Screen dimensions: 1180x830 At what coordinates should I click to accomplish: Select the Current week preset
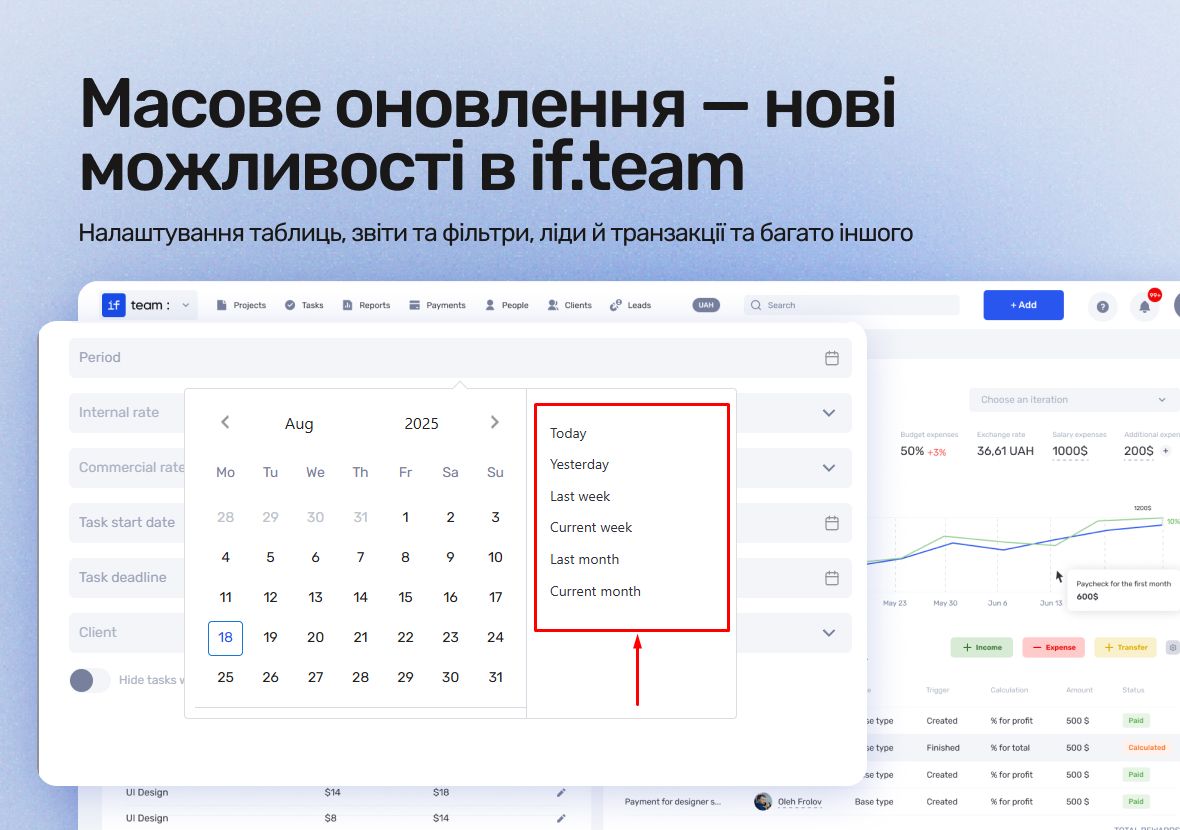coord(591,527)
